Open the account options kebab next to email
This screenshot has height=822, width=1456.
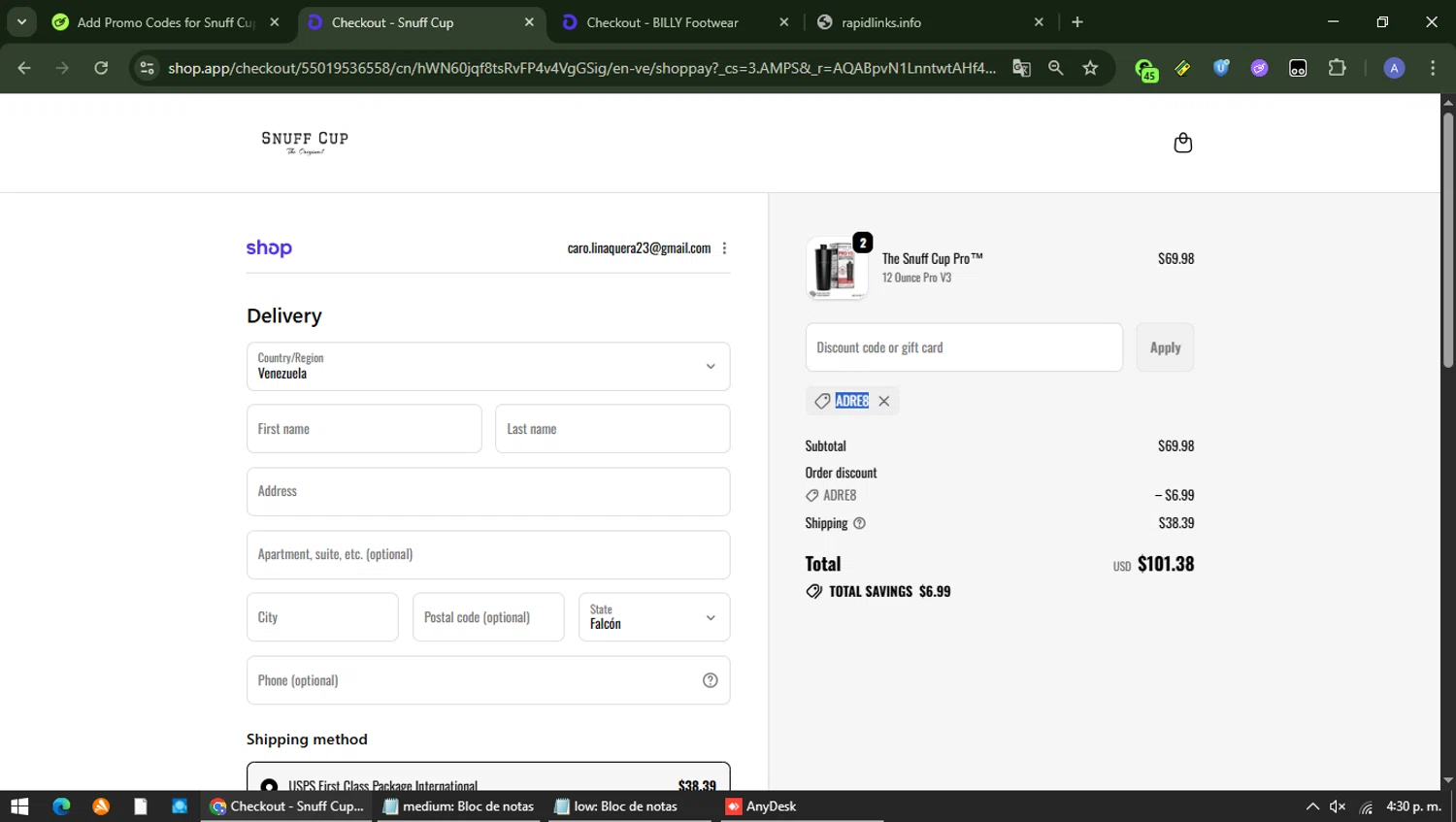724,248
